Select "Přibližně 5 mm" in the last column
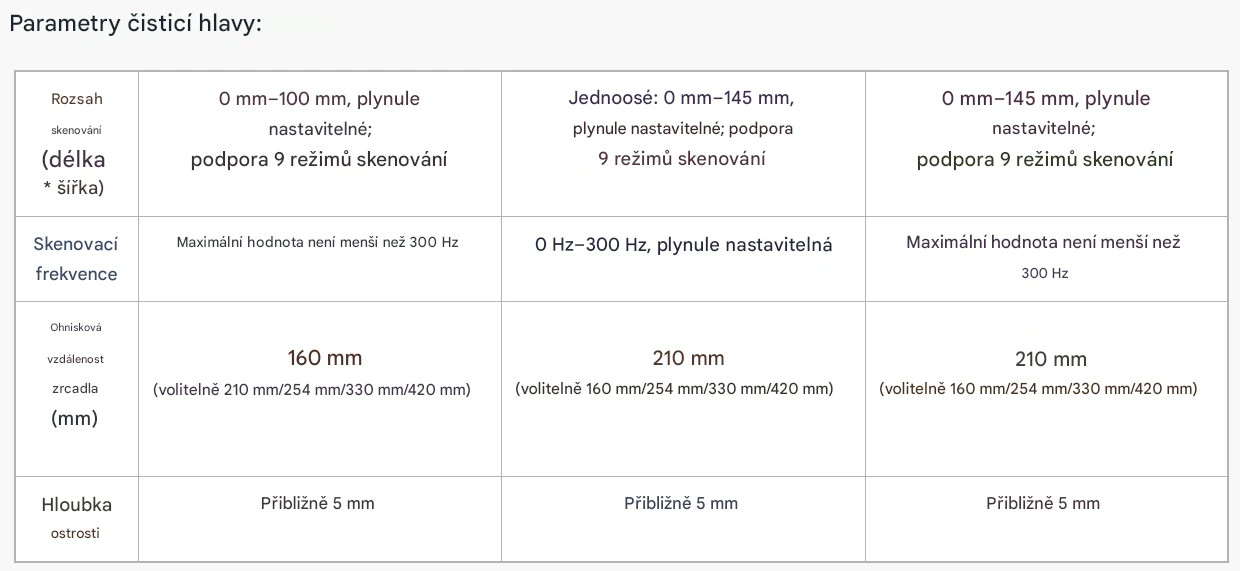This screenshot has height=571, width=1240. [x=1043, y=503]
